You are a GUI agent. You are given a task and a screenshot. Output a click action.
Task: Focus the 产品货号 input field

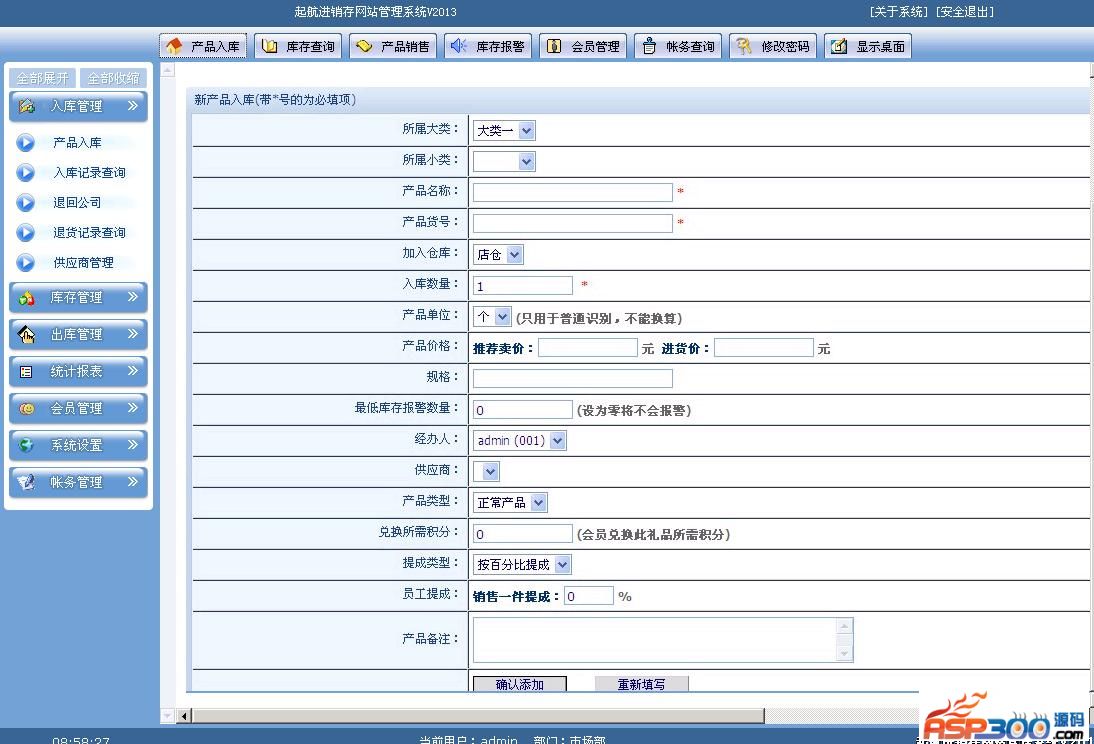pyautogui.click(x=573, y=223)
